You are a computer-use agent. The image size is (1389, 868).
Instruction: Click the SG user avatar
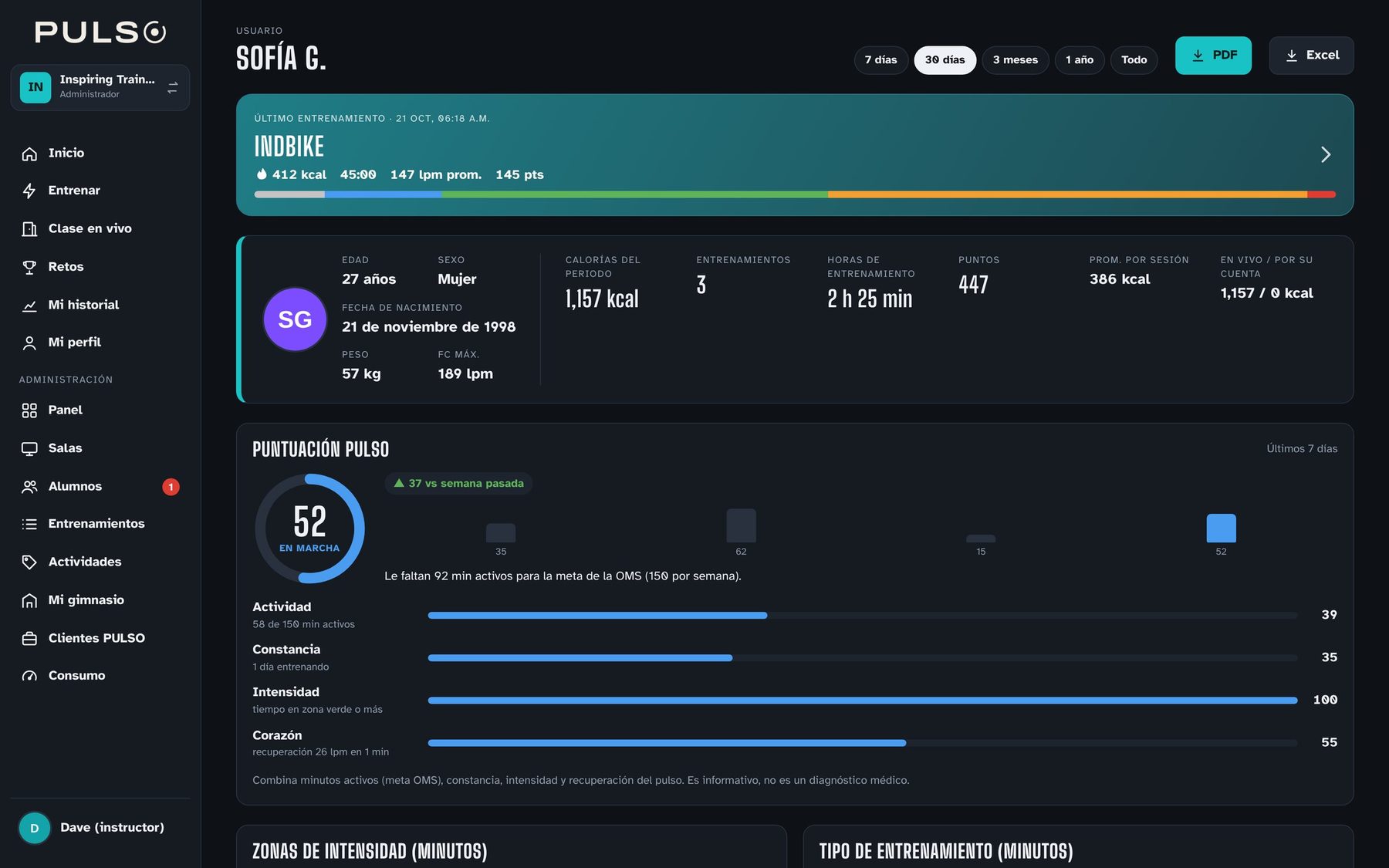[x=295, y=319]
